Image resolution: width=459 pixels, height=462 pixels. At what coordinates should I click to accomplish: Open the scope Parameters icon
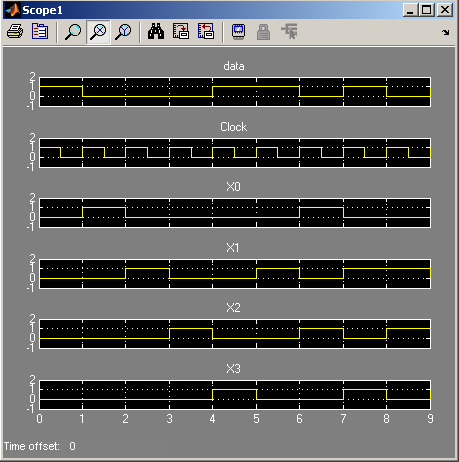coord(40,32)
